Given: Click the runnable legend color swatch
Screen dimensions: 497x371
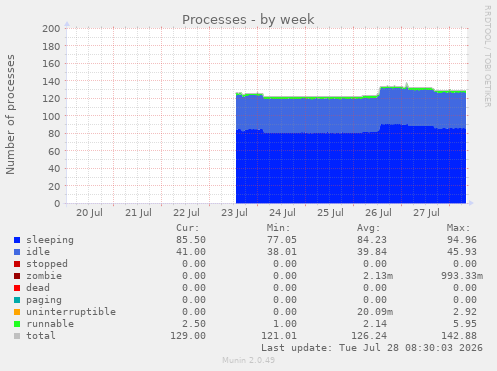Looking at the screenshot, I should (x=17, y=324).
